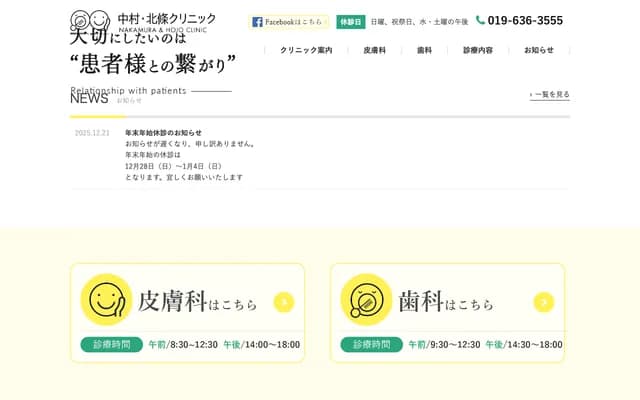Open 年末年始休診のお知らせ news title

click(163, 132)
